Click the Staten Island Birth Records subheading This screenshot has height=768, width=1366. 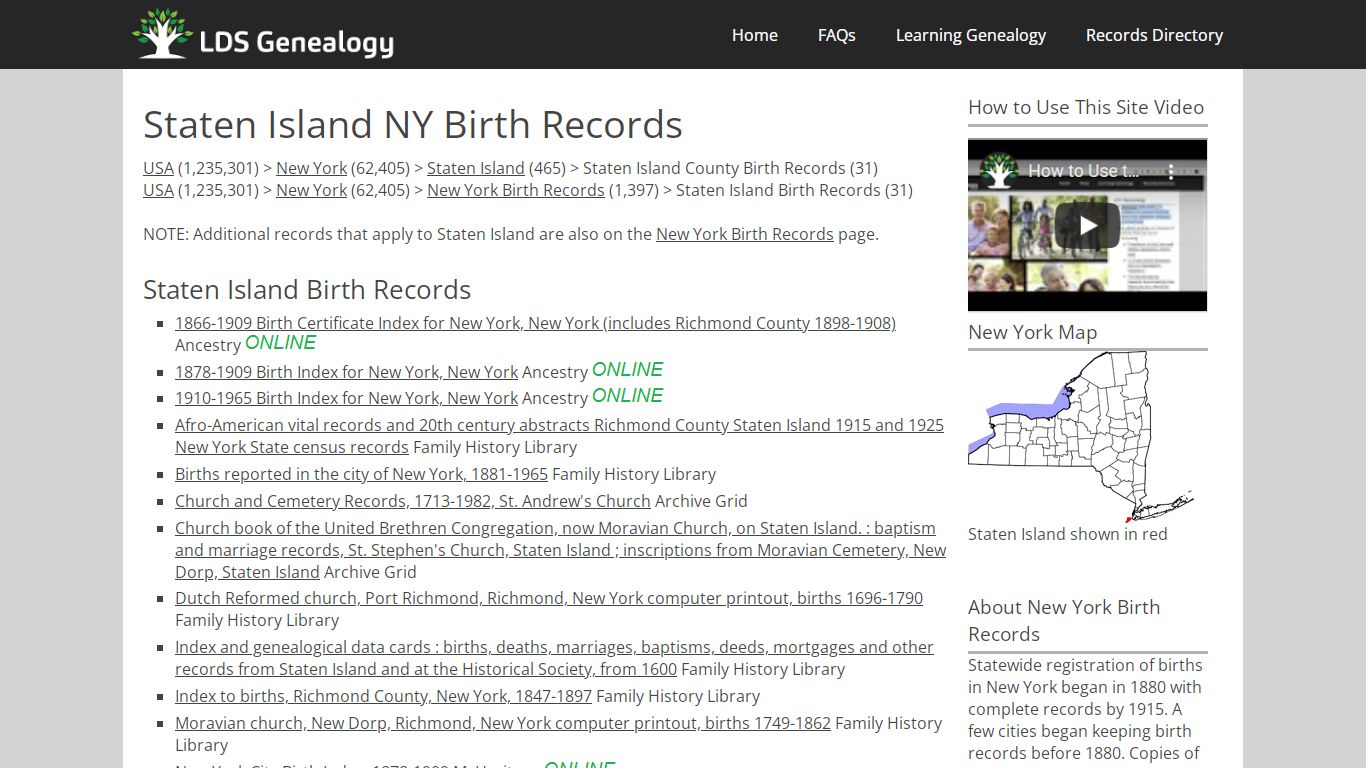pos(307,290)
